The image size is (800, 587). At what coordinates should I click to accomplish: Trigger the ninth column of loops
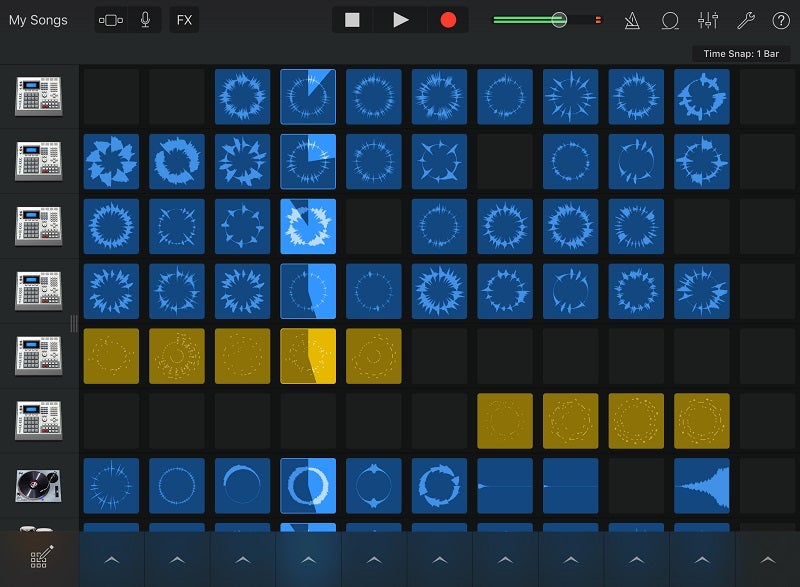[636, 559]
